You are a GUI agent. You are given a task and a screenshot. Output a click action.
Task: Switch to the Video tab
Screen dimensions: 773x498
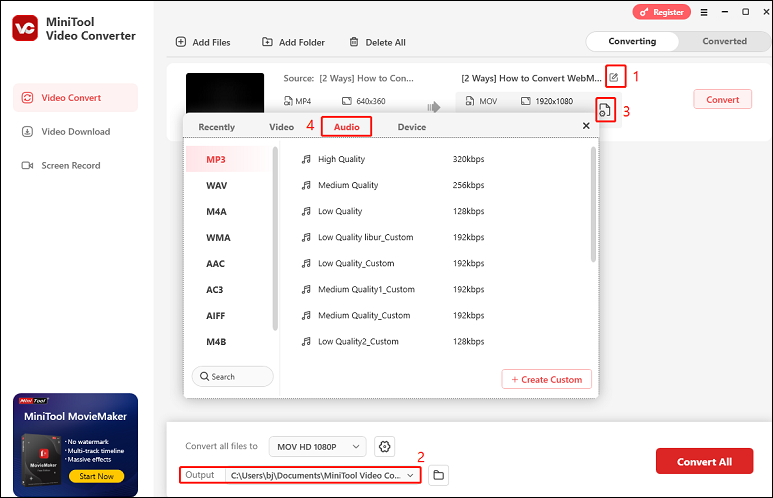tap(281, 127)
